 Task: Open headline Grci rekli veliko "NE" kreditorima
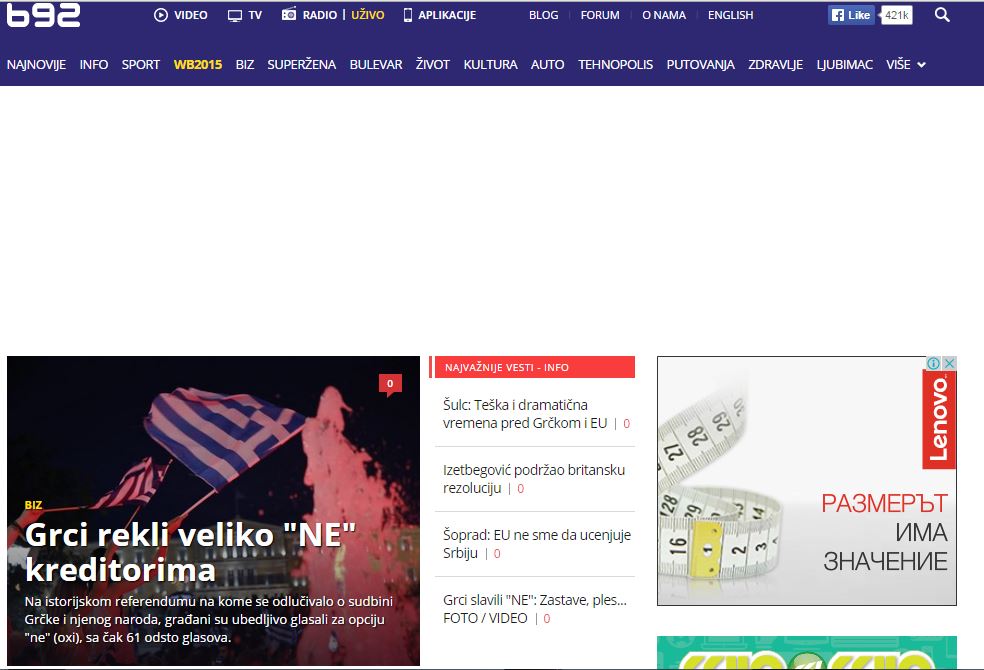tap(190, 552)
